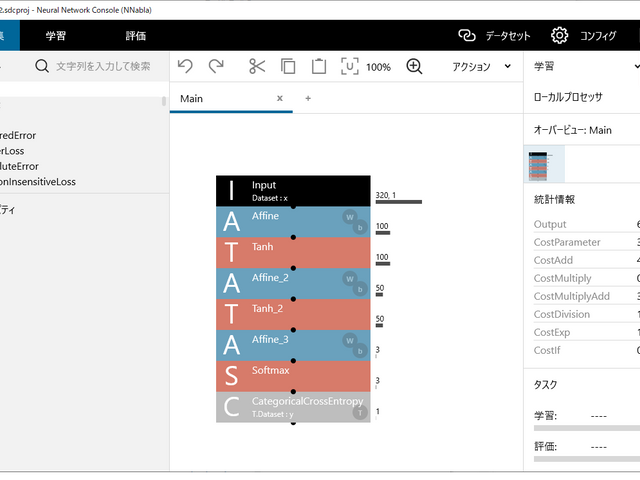Toggle the T badge on CategoricalCrossEntropy layer
Image resolution: width=640 pixels, height=480 pixels.
[361, 411]
